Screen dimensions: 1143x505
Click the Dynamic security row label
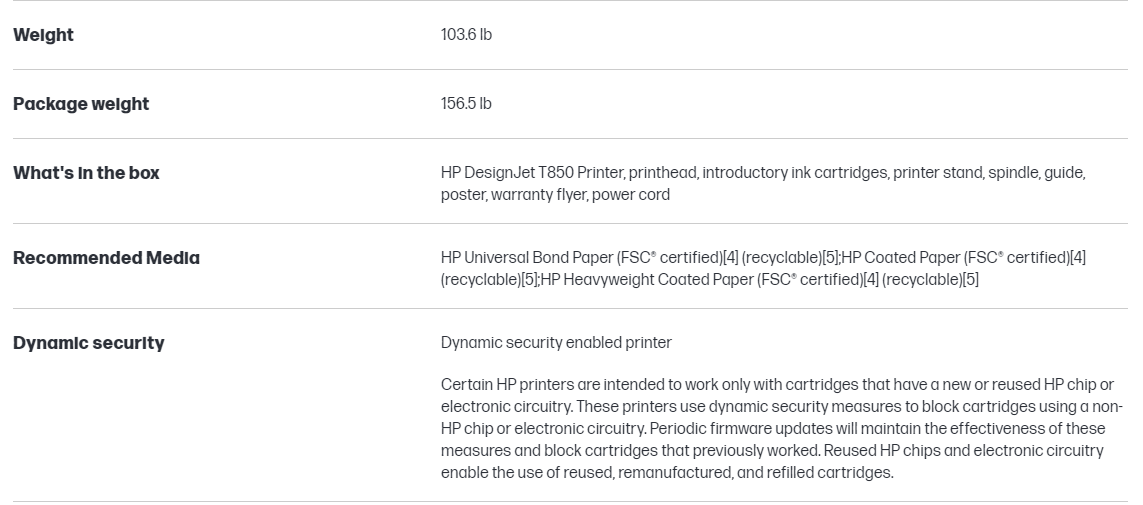point(89,343)
